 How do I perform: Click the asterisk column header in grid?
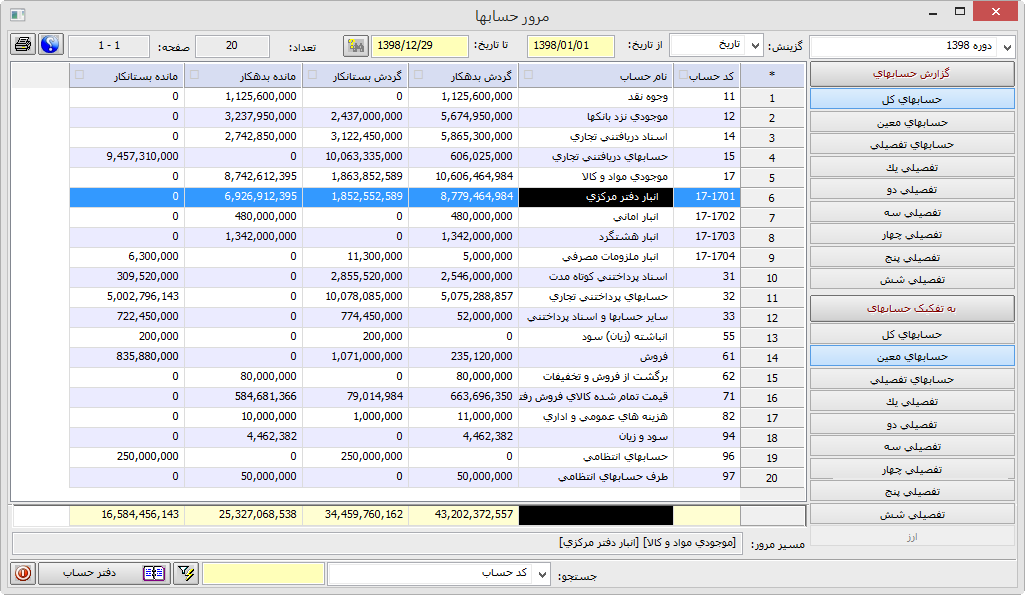pyautogui.click(x=772, y=75)
